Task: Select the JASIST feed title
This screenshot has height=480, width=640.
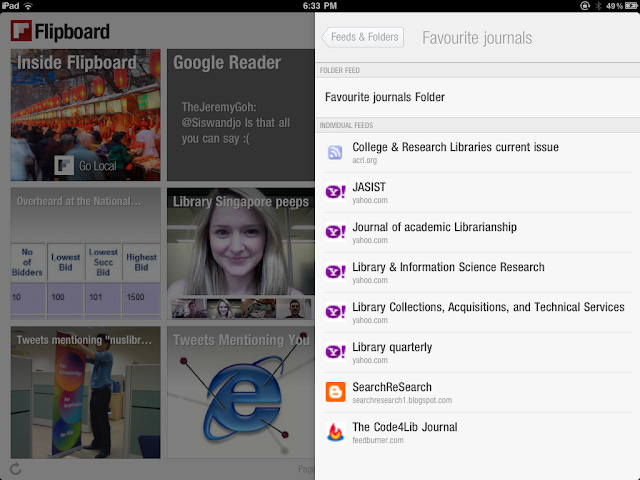Action: (x=369, y=187)
